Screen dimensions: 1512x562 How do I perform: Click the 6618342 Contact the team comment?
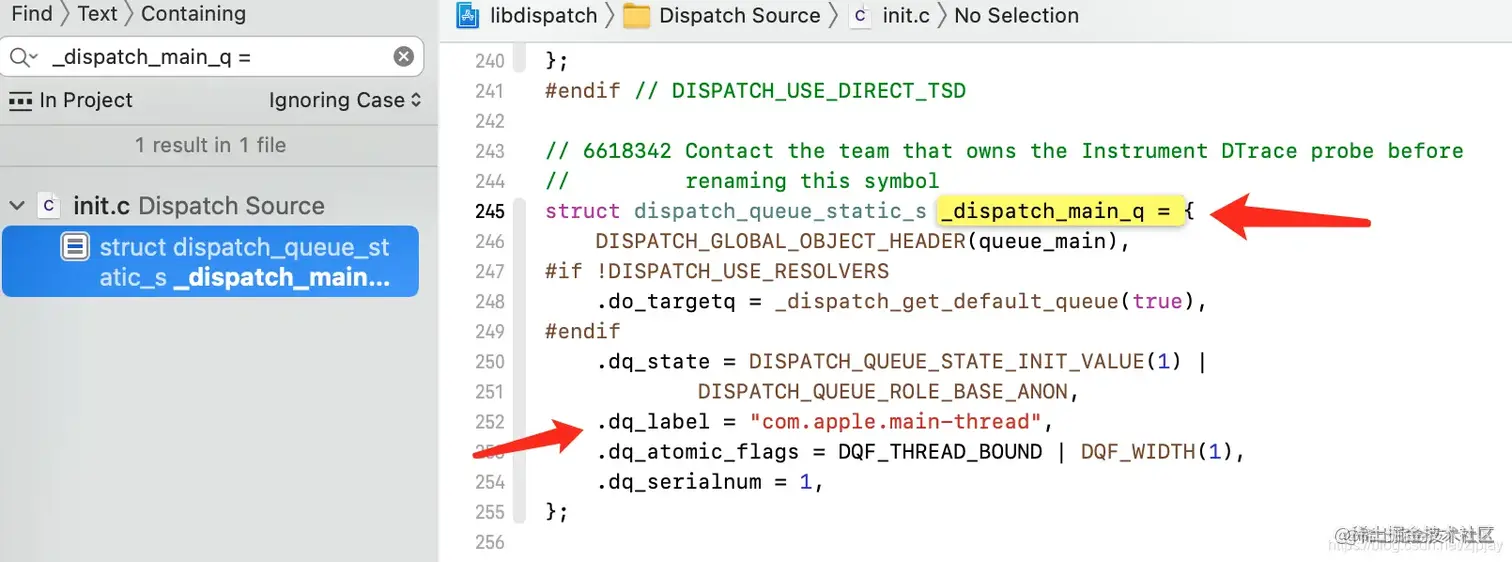pyautogui.click(x=1004, y=151)
